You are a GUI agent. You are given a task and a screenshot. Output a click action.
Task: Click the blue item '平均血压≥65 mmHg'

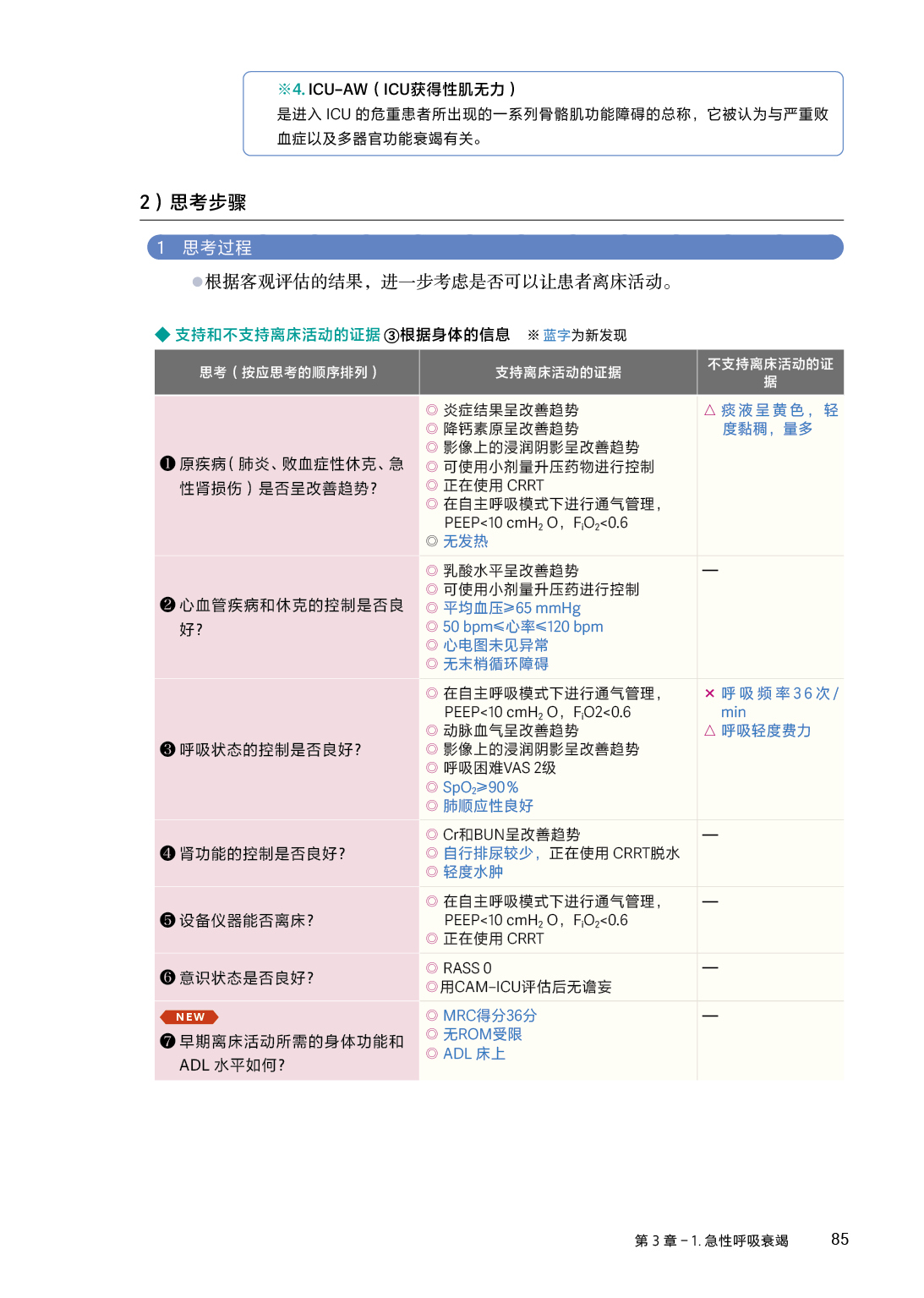(x=511, y=608)
